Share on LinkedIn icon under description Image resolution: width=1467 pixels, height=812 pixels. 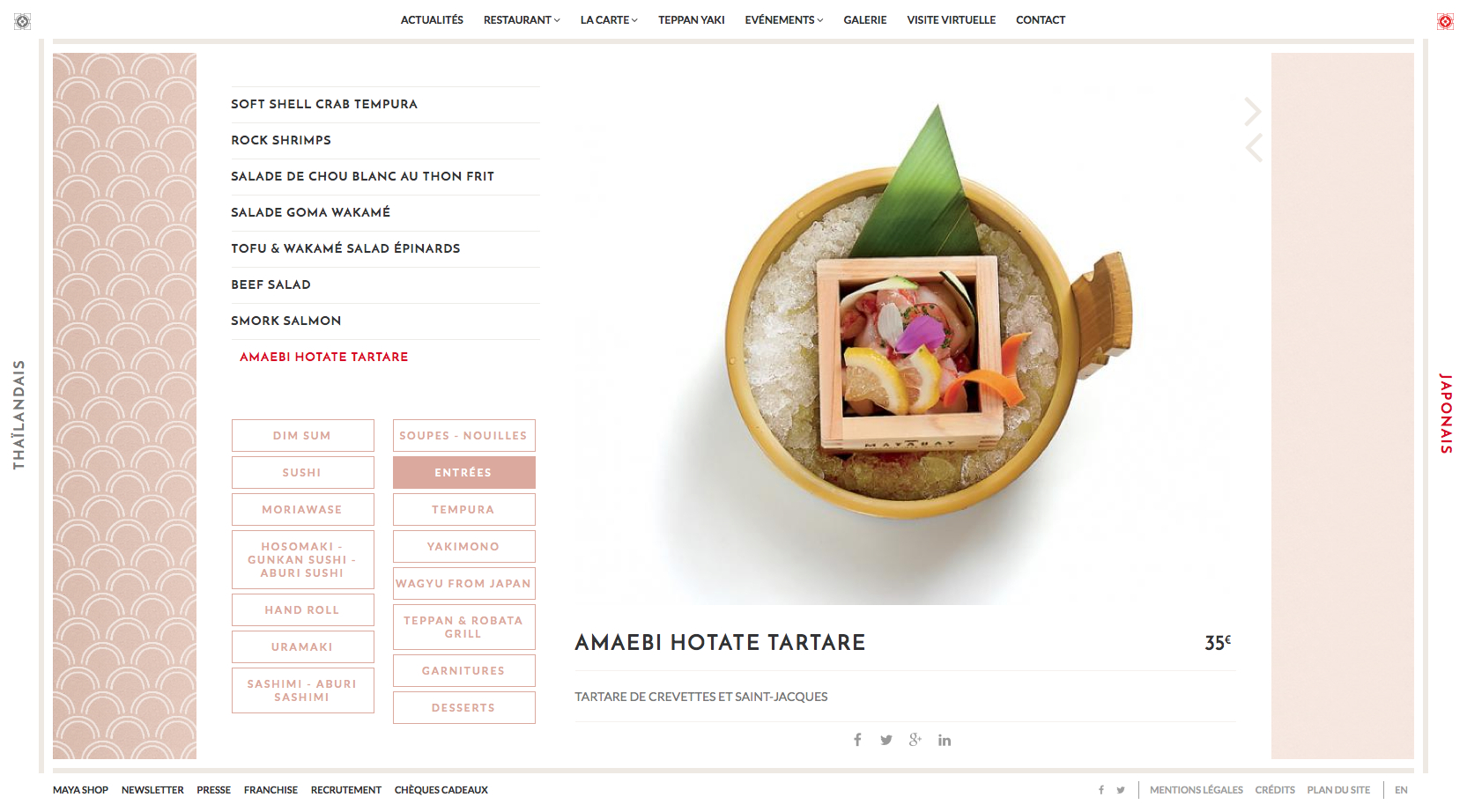945,740
